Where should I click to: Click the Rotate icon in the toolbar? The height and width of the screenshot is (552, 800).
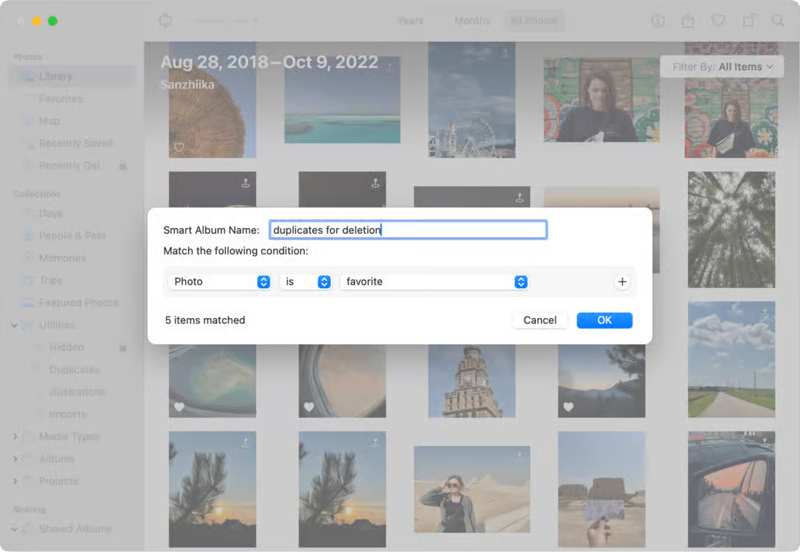(x=748, y=21)
